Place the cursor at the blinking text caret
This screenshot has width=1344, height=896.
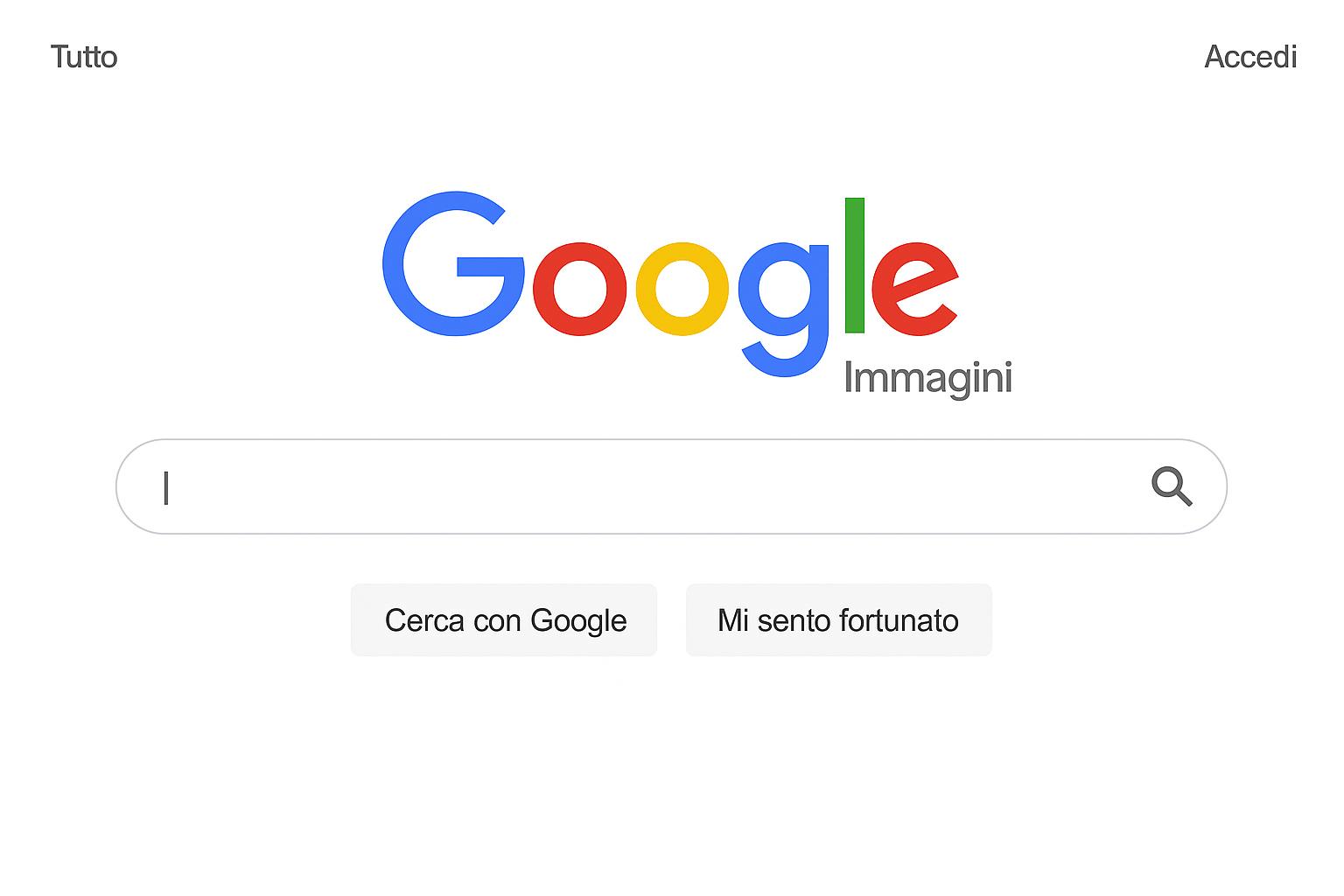pos(166,487)
